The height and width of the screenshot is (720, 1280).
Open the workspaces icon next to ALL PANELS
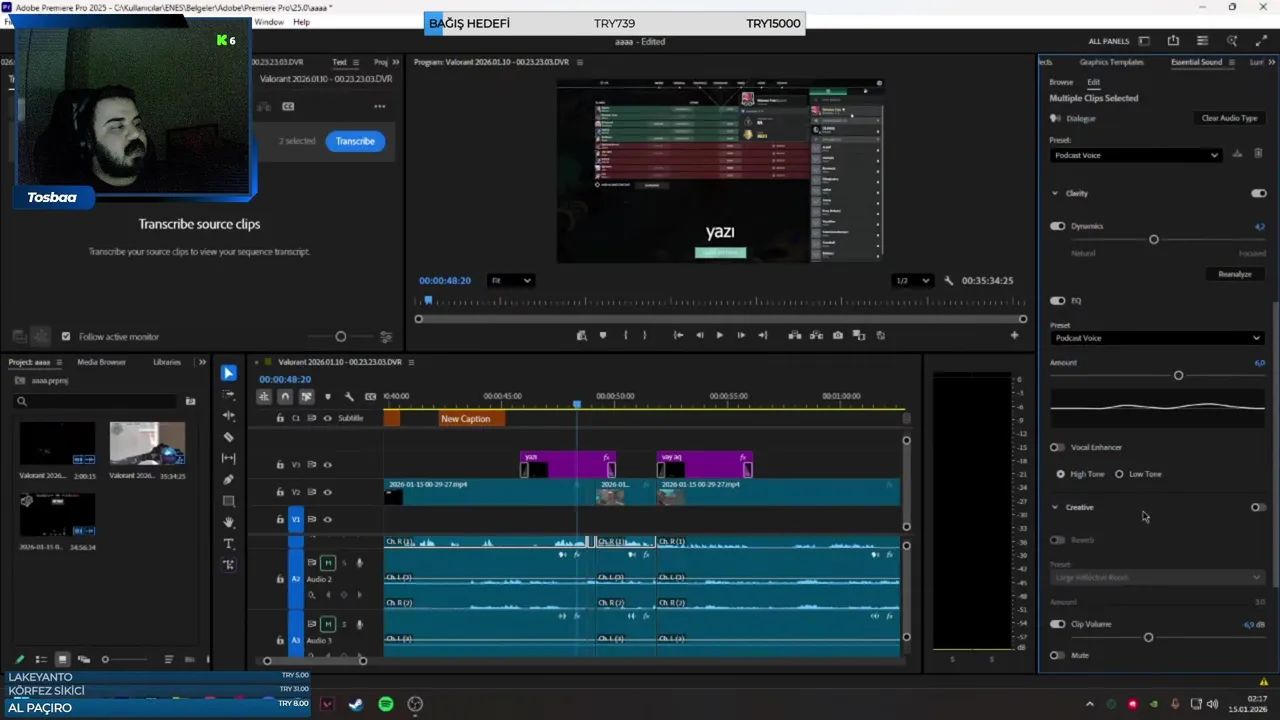pos(1144,41)
